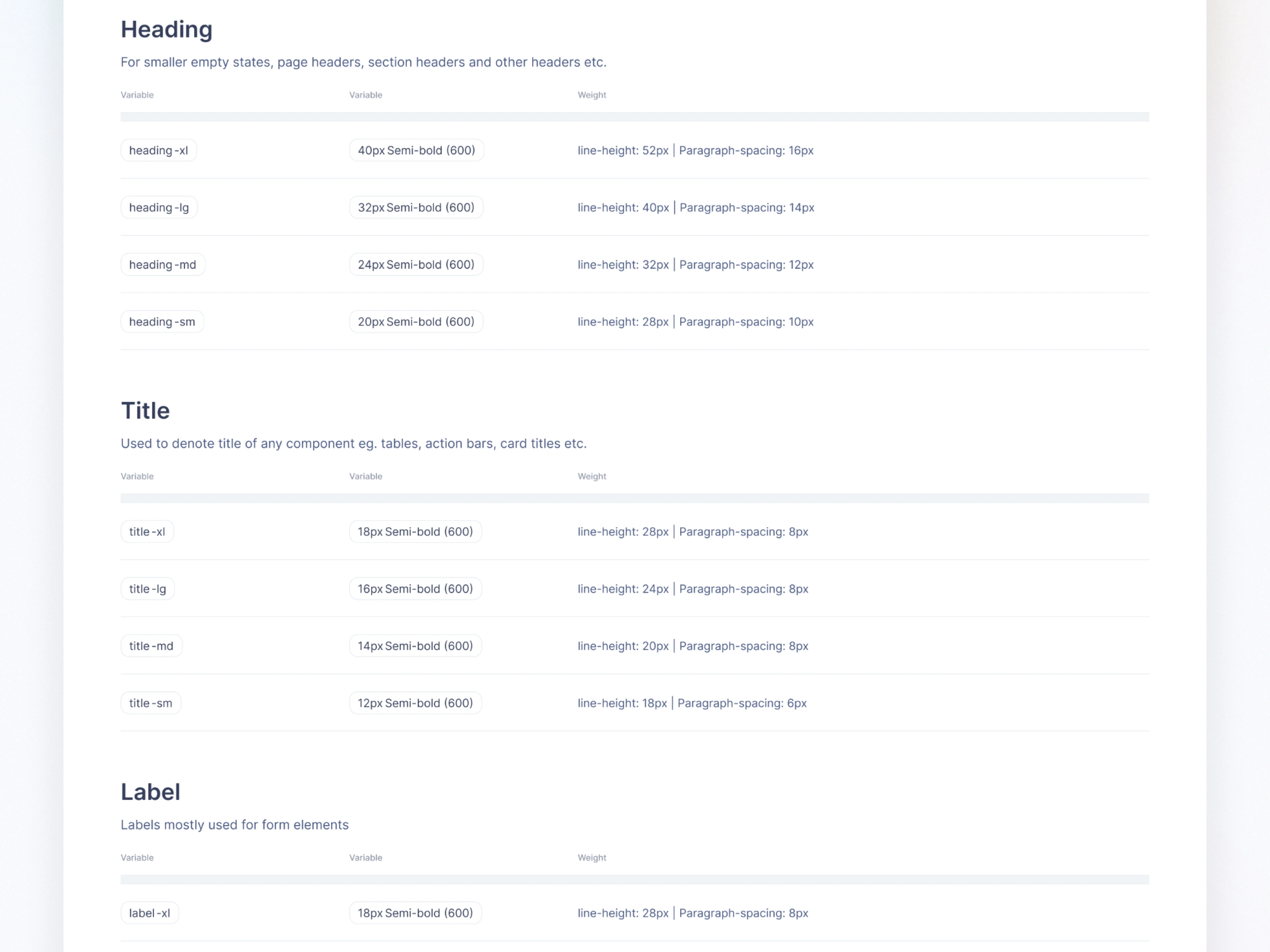This screenshot has width=1270, height=952.
Task: Click the Title section heading
Action: [145, 411]
